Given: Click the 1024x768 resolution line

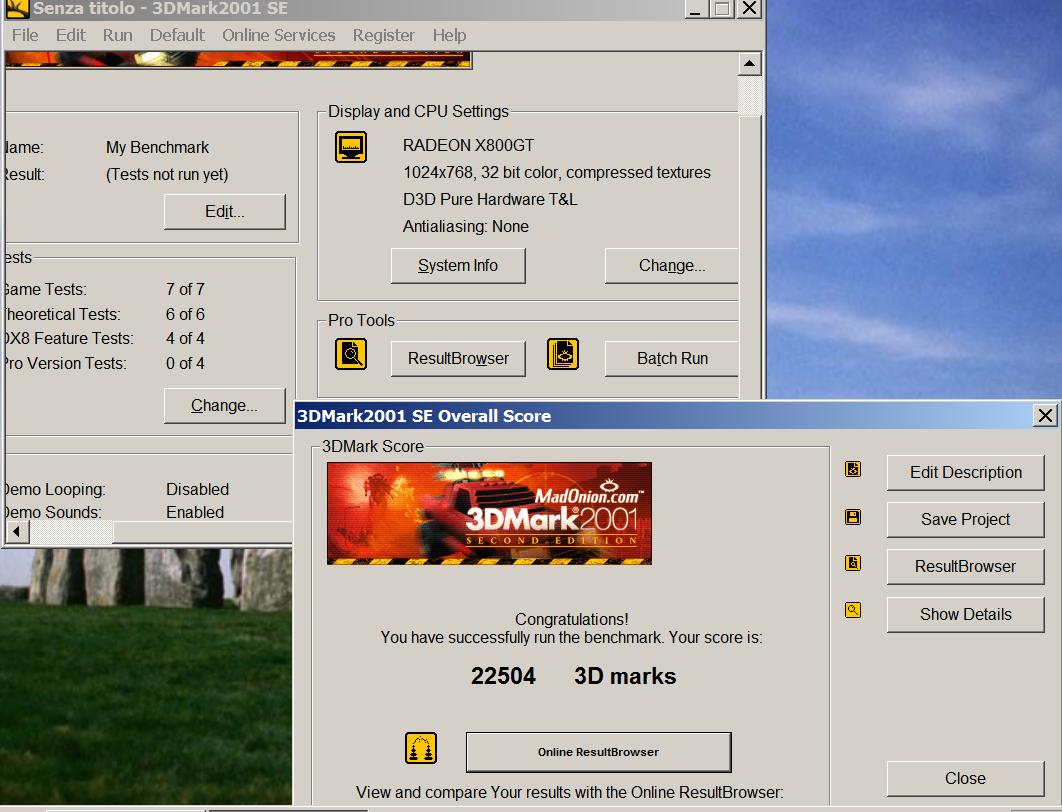Looking at the screenshot, I should [x=557, y=173].
